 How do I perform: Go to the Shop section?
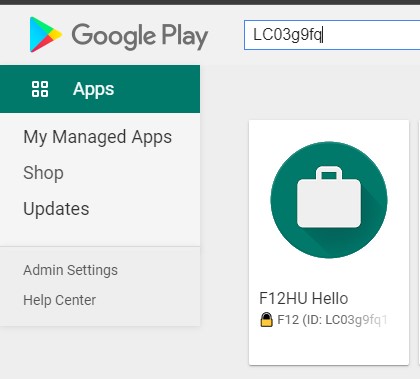[x=43, y=173]
